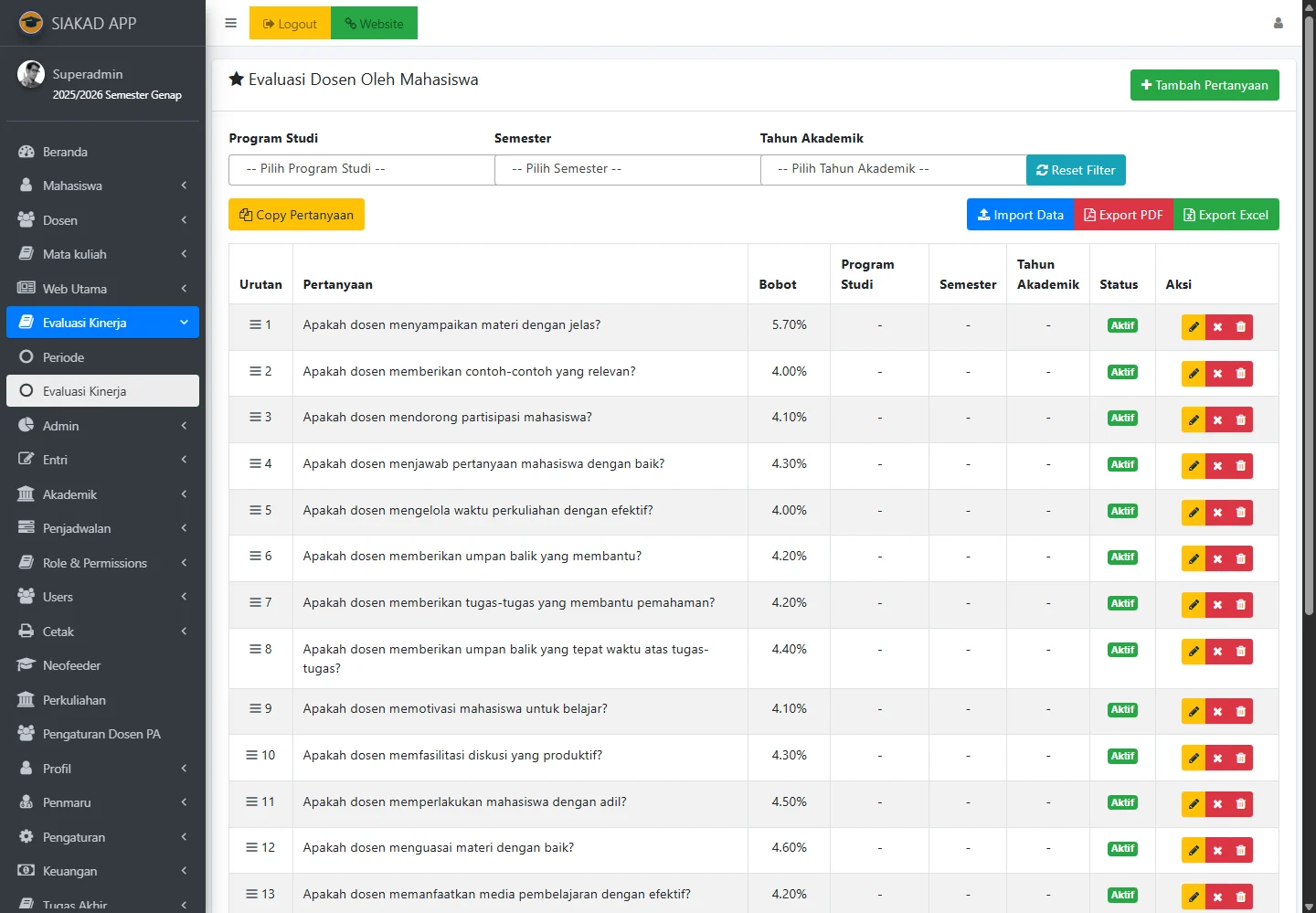Image resolution: width=1316 pixels, height=913 pixels.
Task: Open the Pilih Program Studi dropdown
Action: pos(361,169)
